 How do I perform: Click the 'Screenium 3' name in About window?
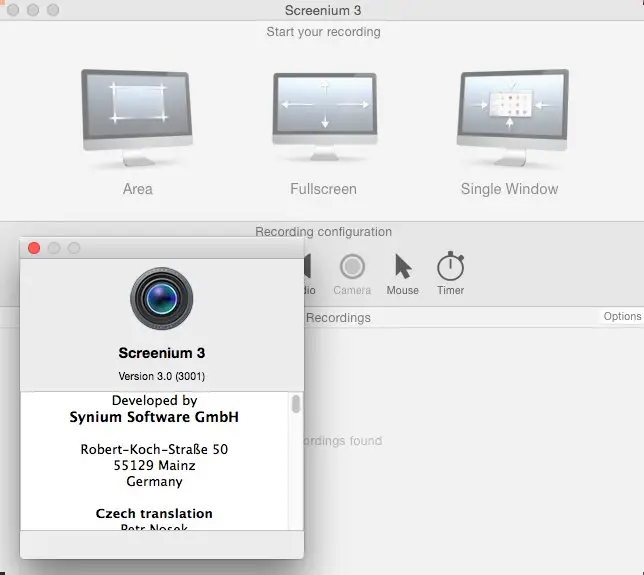[x=161, y=353]
